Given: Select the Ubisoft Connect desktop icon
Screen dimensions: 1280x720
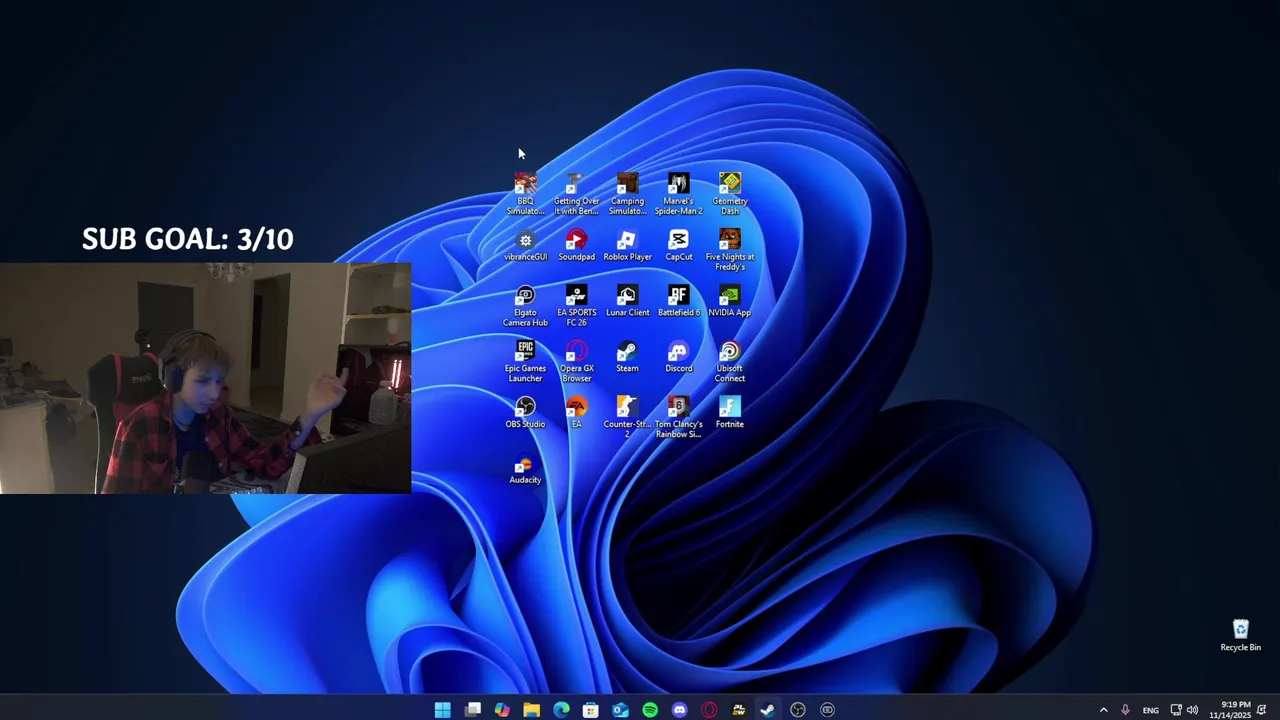Looking at the screenshot, I should click(x=730, y=362).
